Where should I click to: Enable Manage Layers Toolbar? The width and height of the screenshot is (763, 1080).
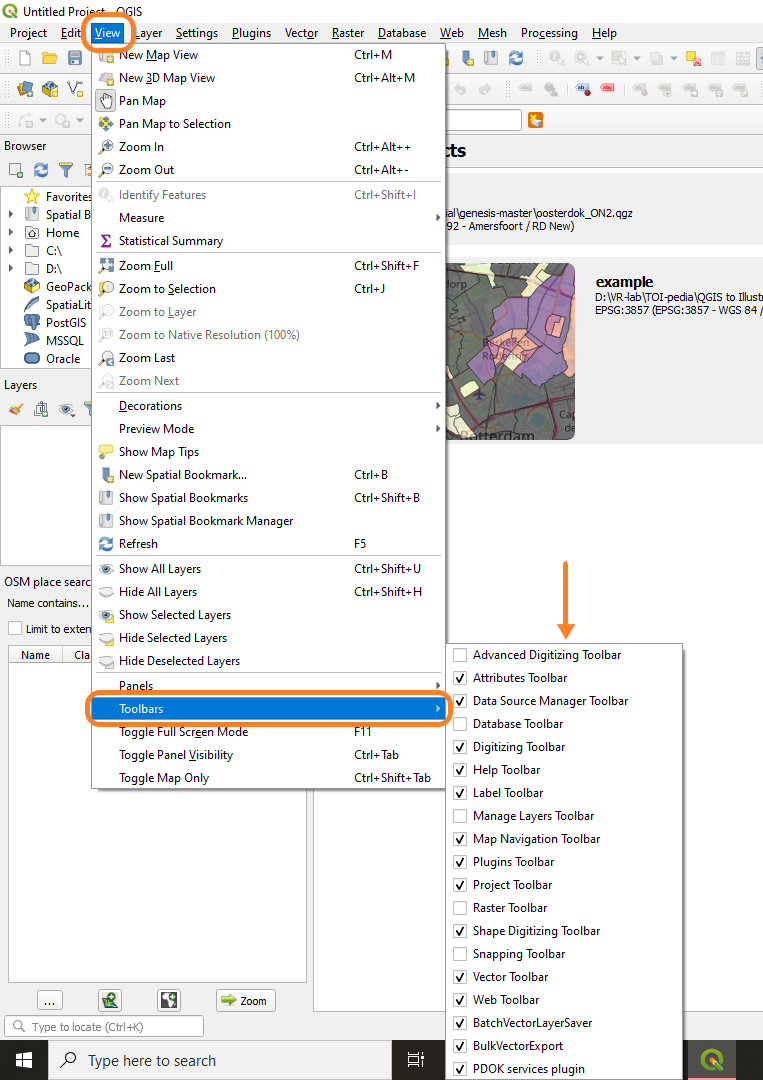460,816
